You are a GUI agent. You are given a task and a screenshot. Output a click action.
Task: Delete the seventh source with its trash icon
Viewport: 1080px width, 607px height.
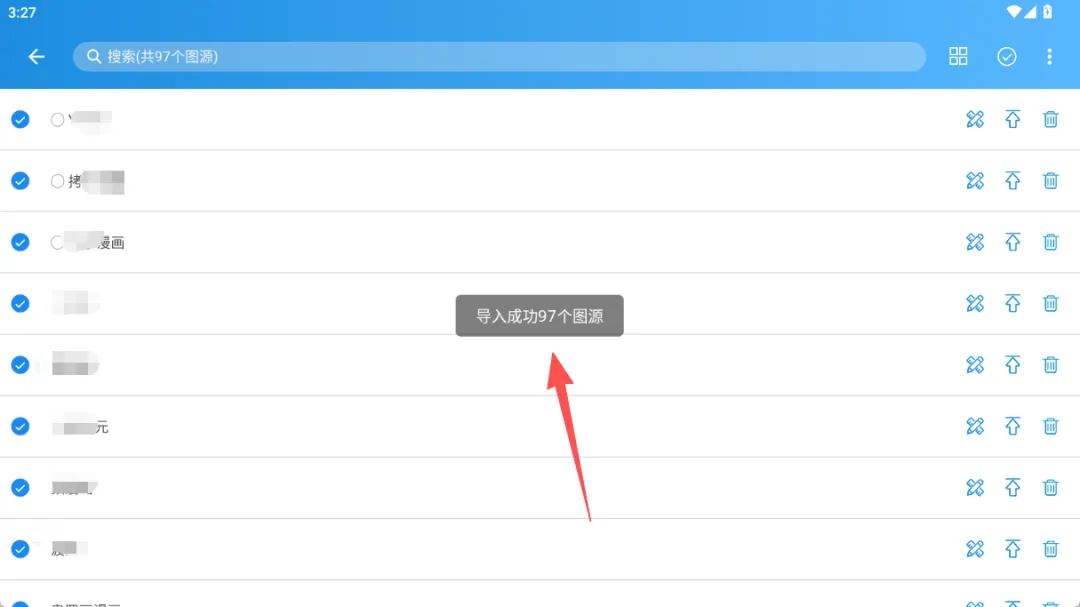[1050, 487]
